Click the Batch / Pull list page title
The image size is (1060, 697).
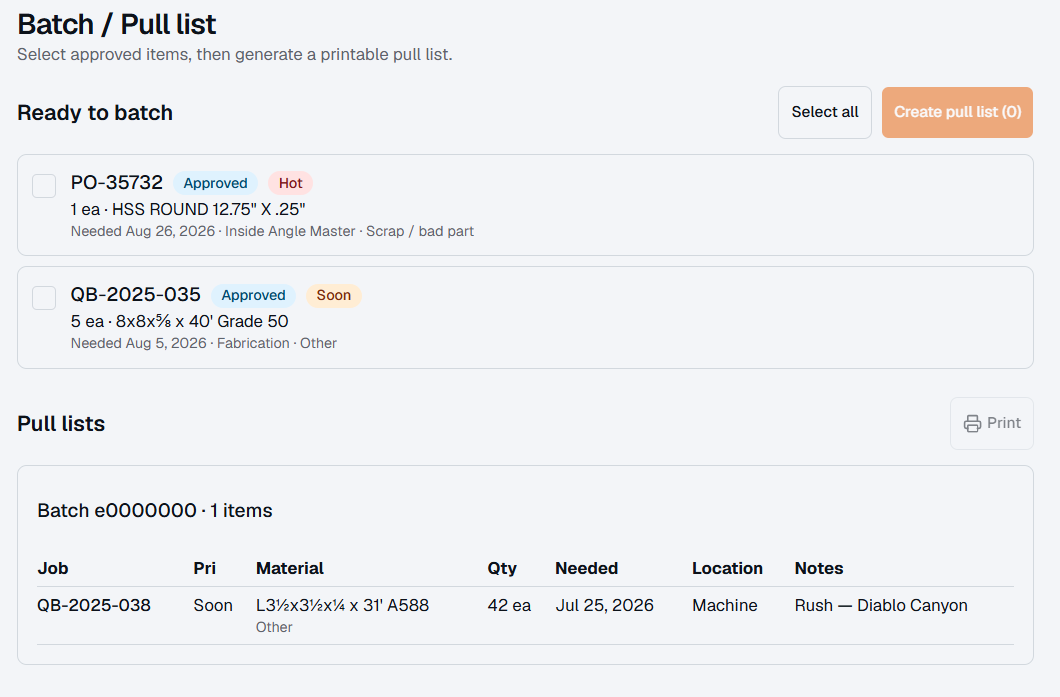[x=116, y=24]
